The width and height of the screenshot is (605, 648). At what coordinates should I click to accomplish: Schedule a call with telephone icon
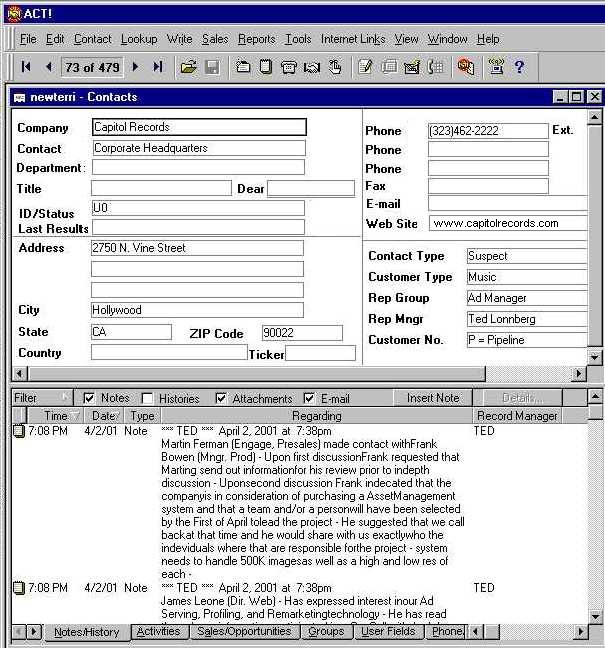coord(288,67)
